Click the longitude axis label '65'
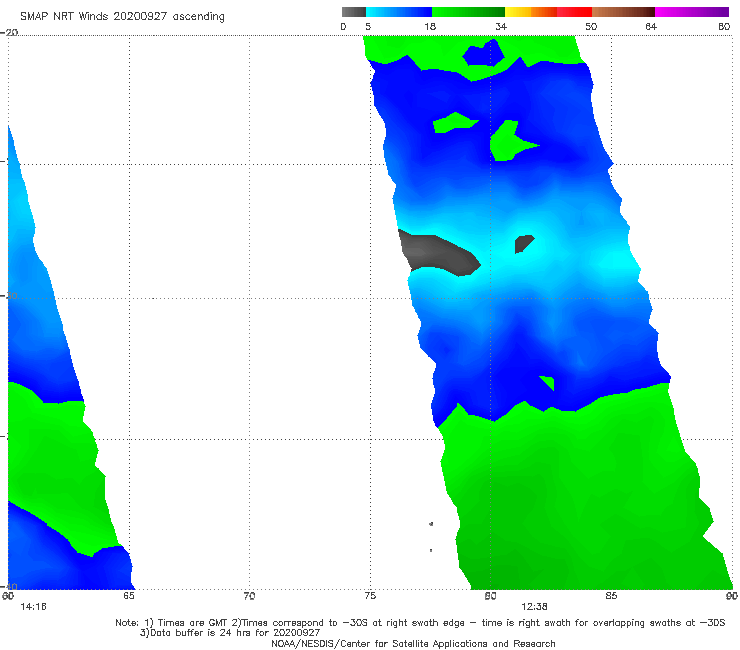 coord(129,596)
